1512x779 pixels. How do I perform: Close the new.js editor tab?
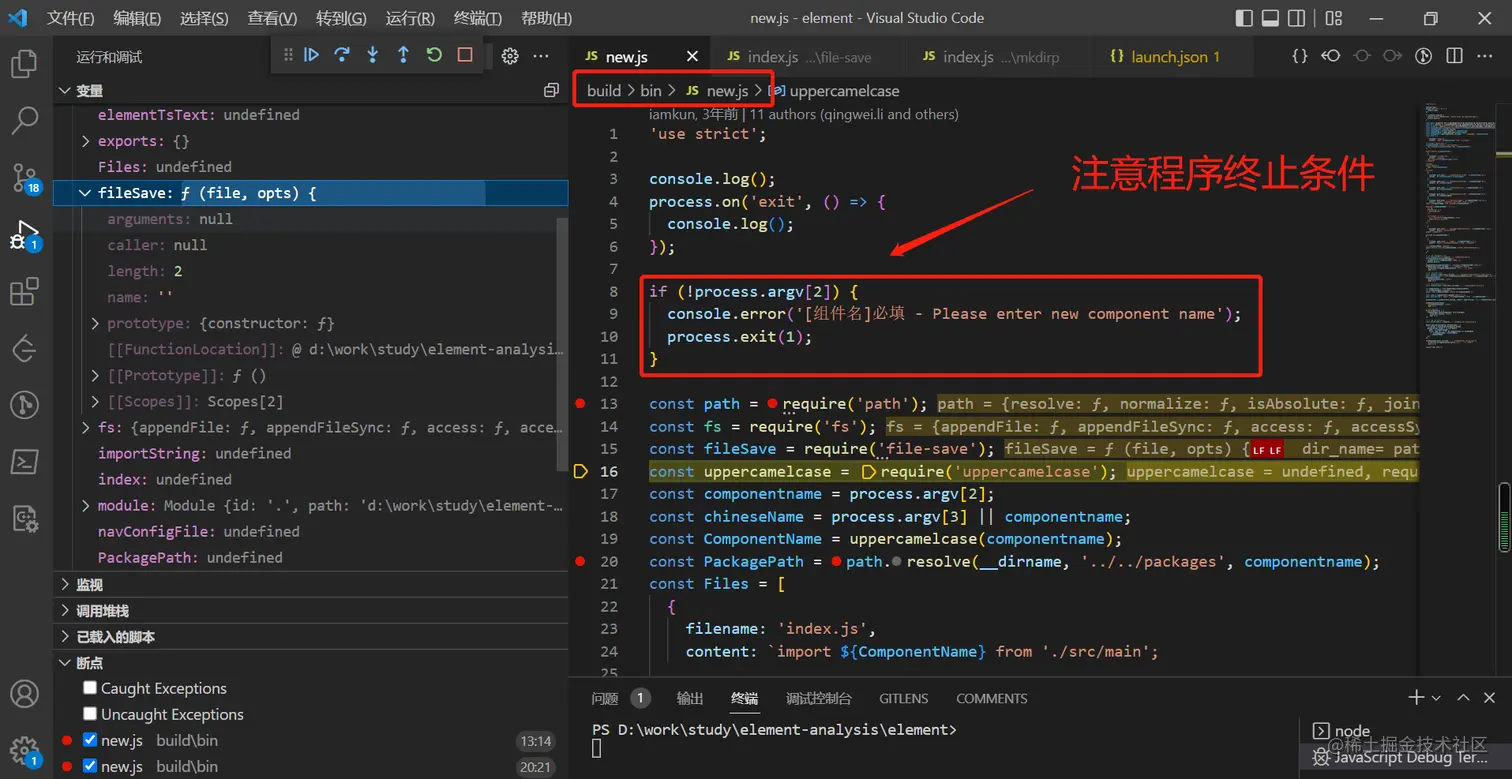(693, 57)
